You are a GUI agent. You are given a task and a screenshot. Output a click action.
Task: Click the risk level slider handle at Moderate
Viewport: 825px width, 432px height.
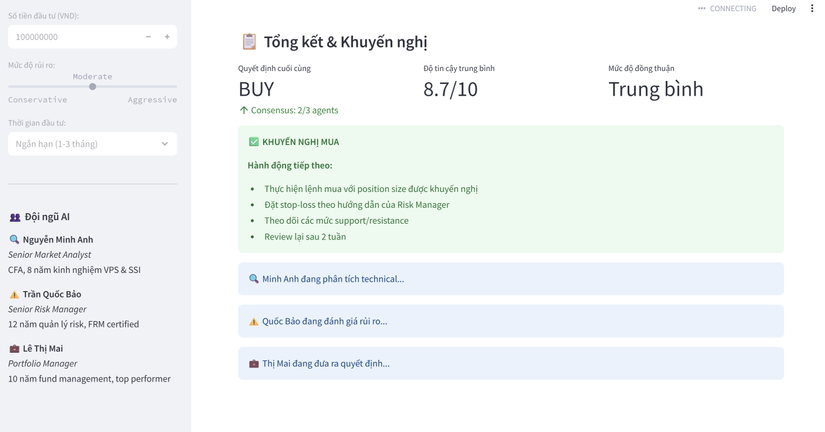93,86
